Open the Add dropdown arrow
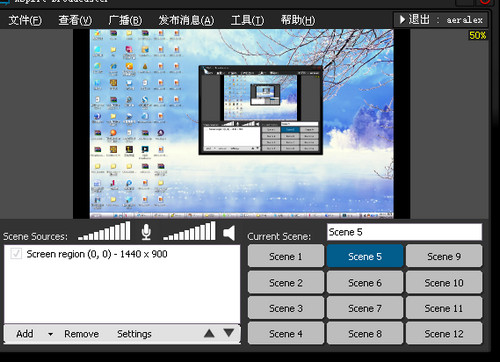The width and height of the screenshot is (500, 362). pyautogui.click(x=50, y=334)
